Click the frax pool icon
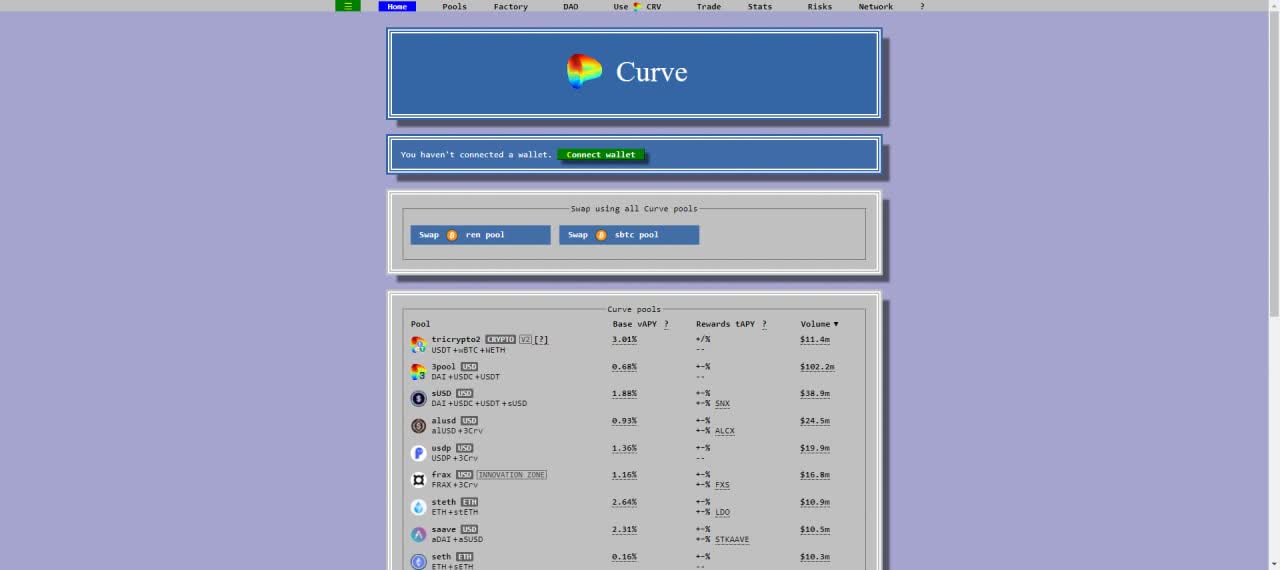The height and width of the screenshot is (570, 1280). tap(419, 479)
